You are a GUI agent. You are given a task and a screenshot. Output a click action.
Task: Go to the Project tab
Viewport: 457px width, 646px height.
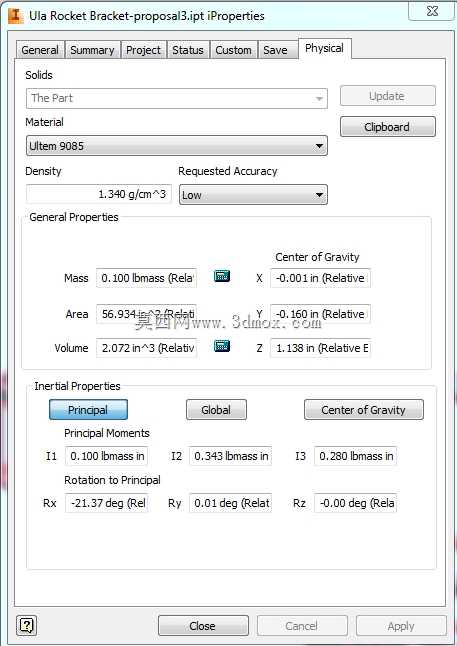pyautogui.click(x=143, y=50)
